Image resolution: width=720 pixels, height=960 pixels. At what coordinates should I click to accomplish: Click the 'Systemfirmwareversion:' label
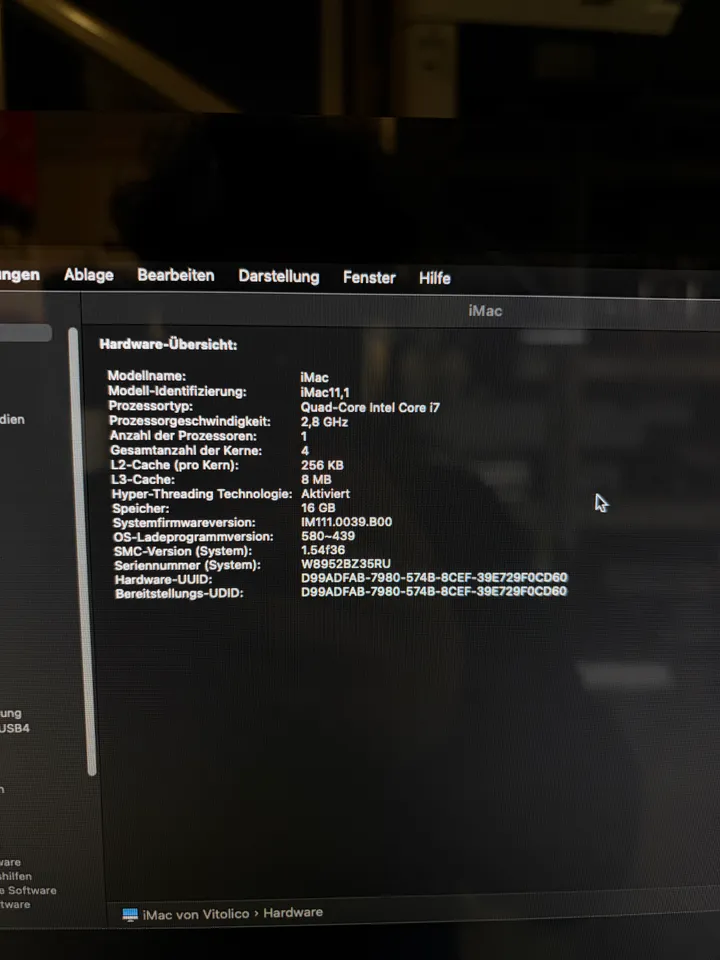pos(184,523)
